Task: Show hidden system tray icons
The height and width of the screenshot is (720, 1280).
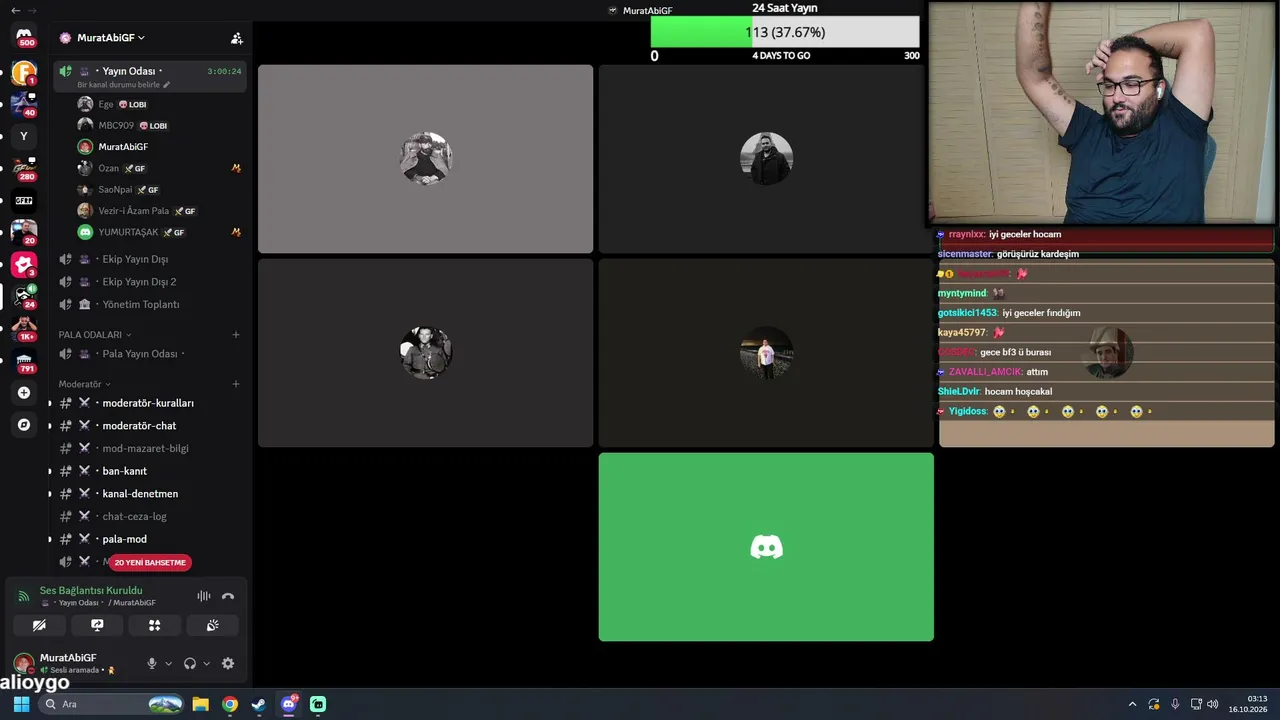Action: 1132,704
